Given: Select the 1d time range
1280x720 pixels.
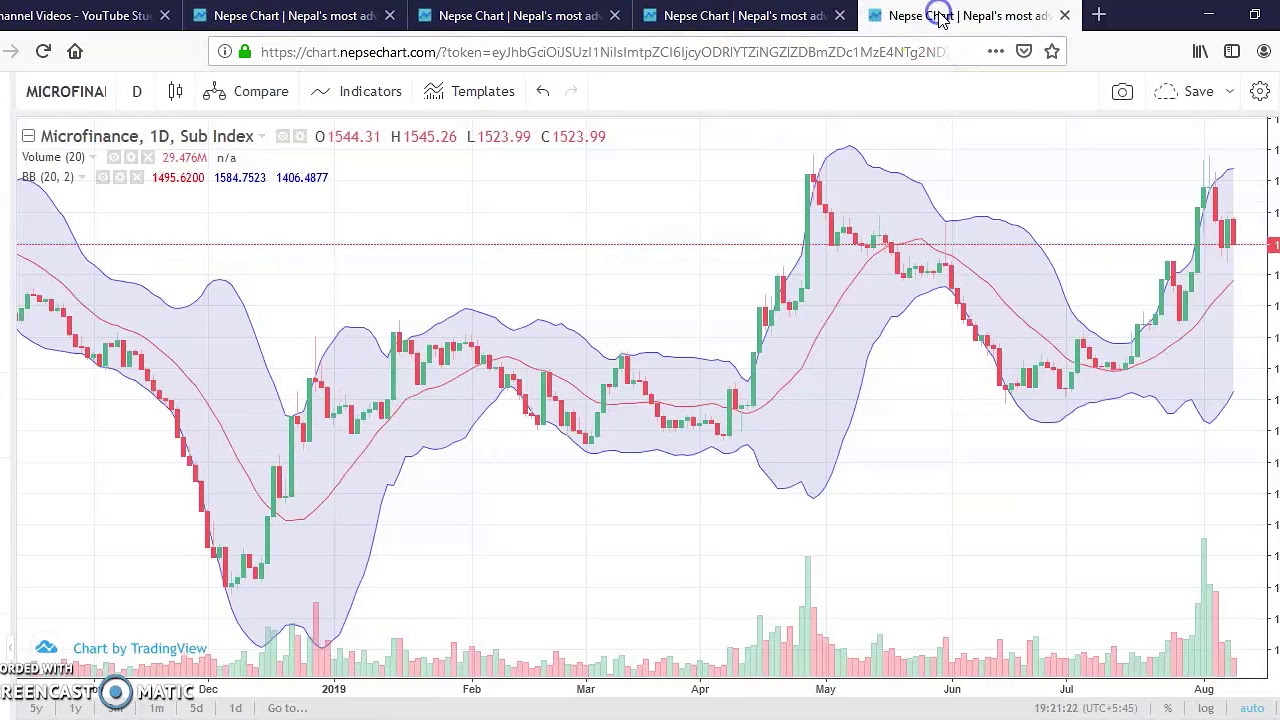Looking at the screenshot, I should tap(235, 708).
